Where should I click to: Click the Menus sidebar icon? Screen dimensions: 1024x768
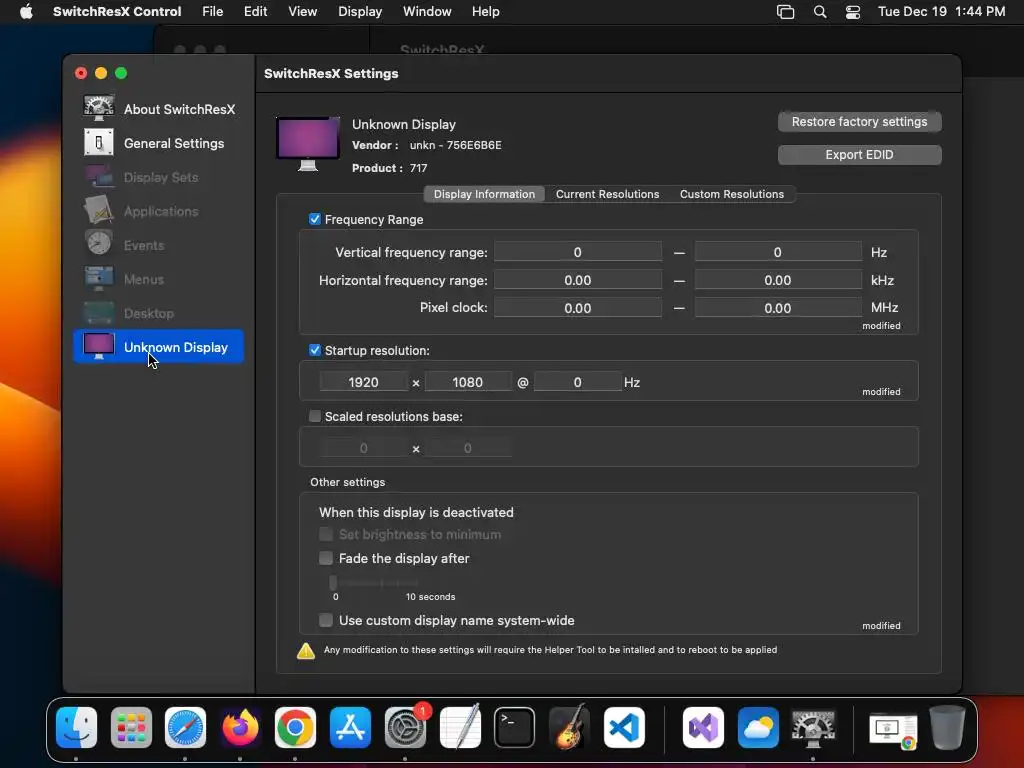point(99,278)
